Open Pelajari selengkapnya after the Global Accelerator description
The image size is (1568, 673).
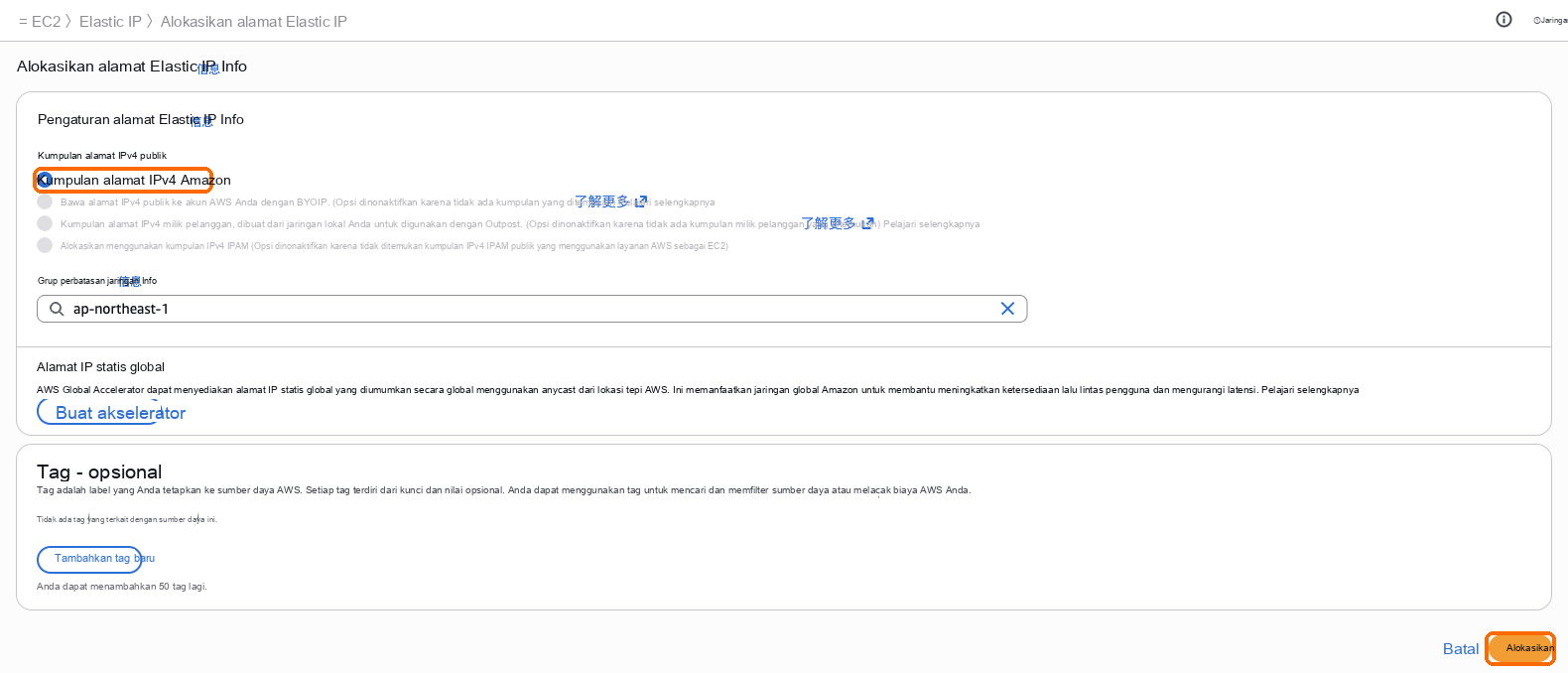(1310, 390)
